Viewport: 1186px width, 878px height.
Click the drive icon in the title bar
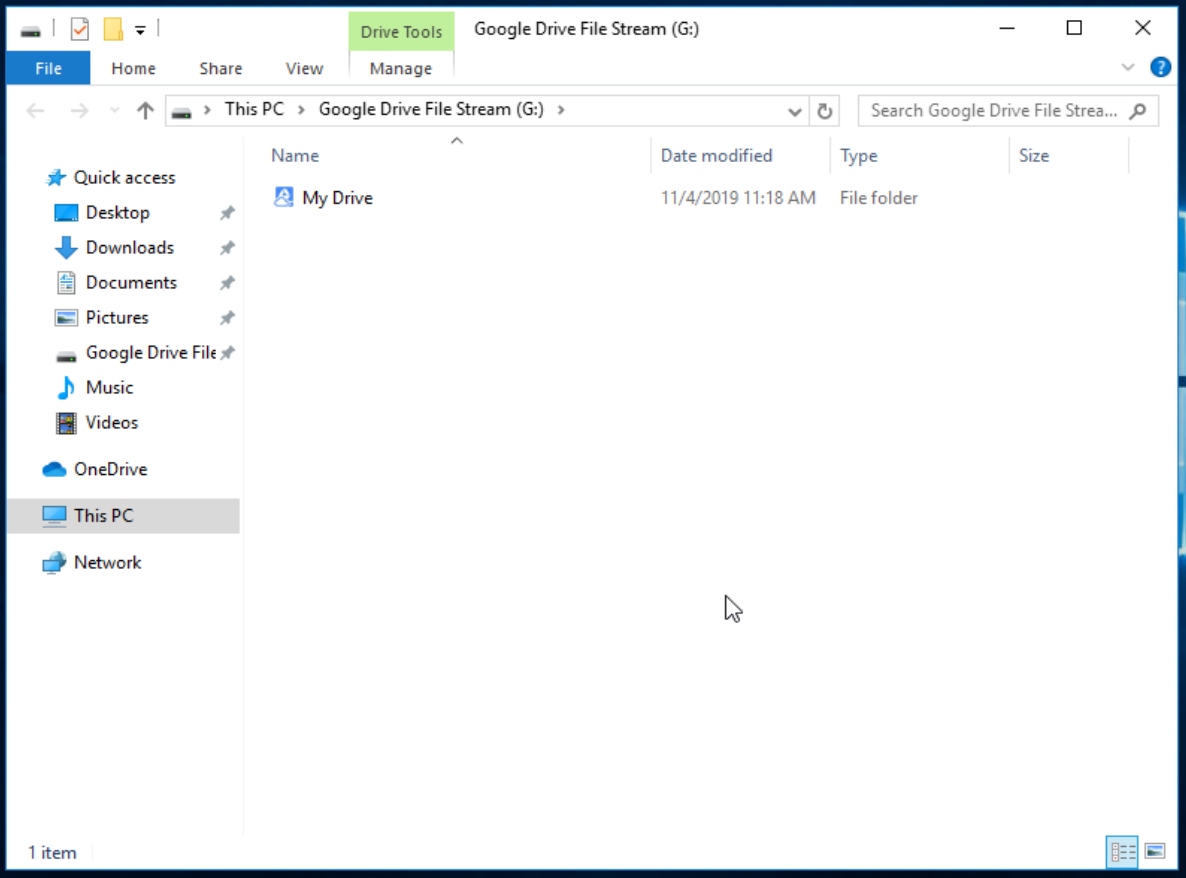tap(30, 30)
